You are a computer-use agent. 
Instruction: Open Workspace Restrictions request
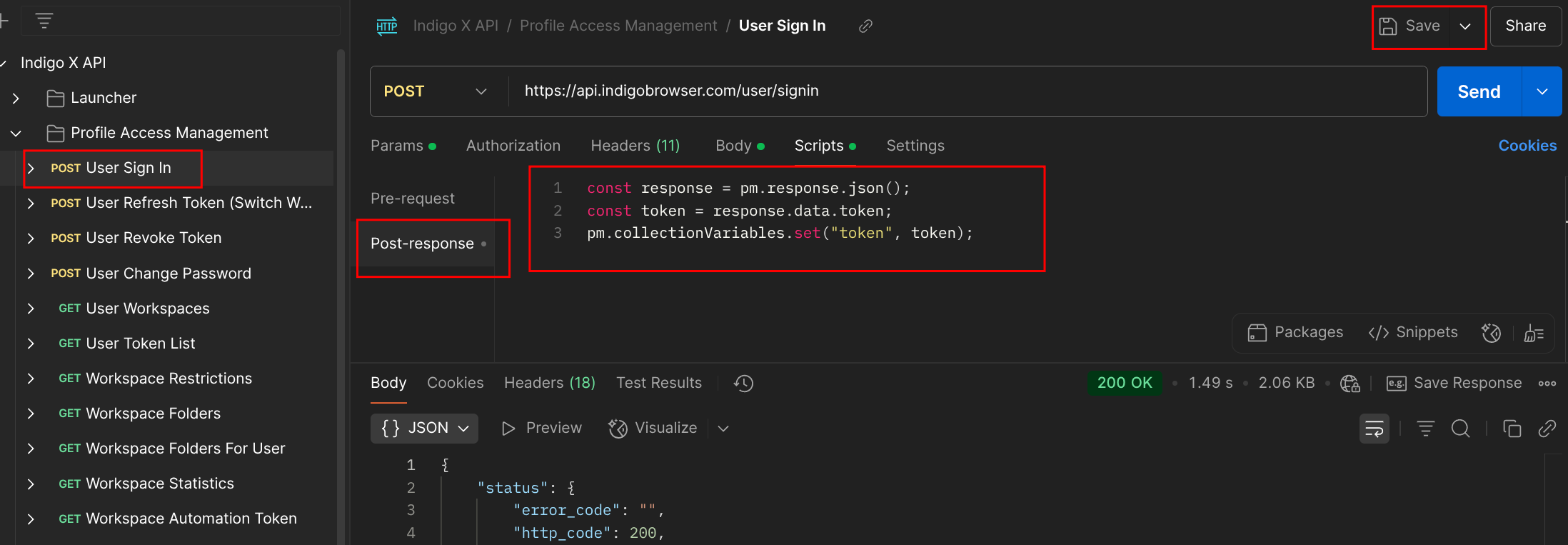pos(155,379)
